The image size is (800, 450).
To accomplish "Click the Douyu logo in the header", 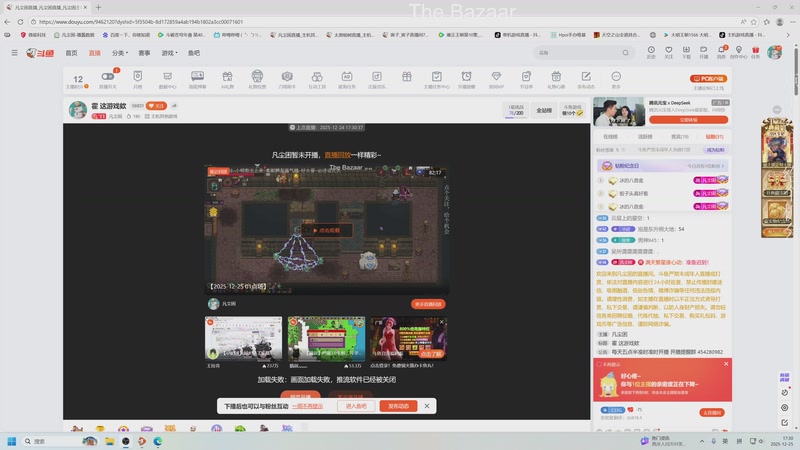I will tap(40, 53).
